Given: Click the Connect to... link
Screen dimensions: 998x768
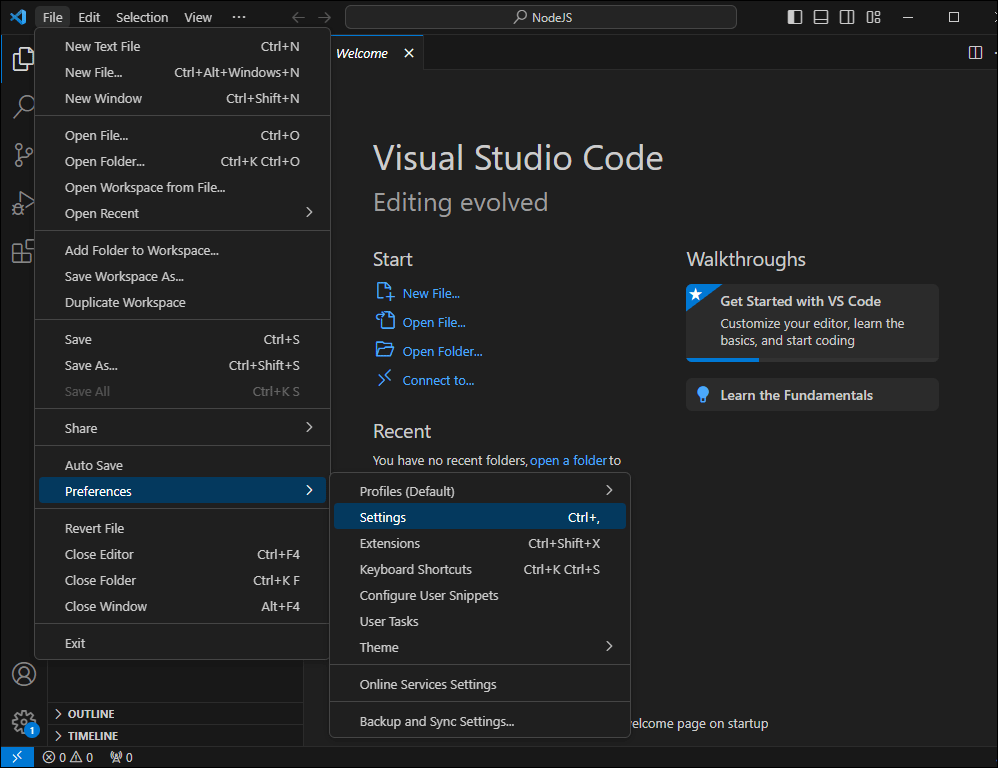Looking at the screenshot, I should tap(438, 381).
